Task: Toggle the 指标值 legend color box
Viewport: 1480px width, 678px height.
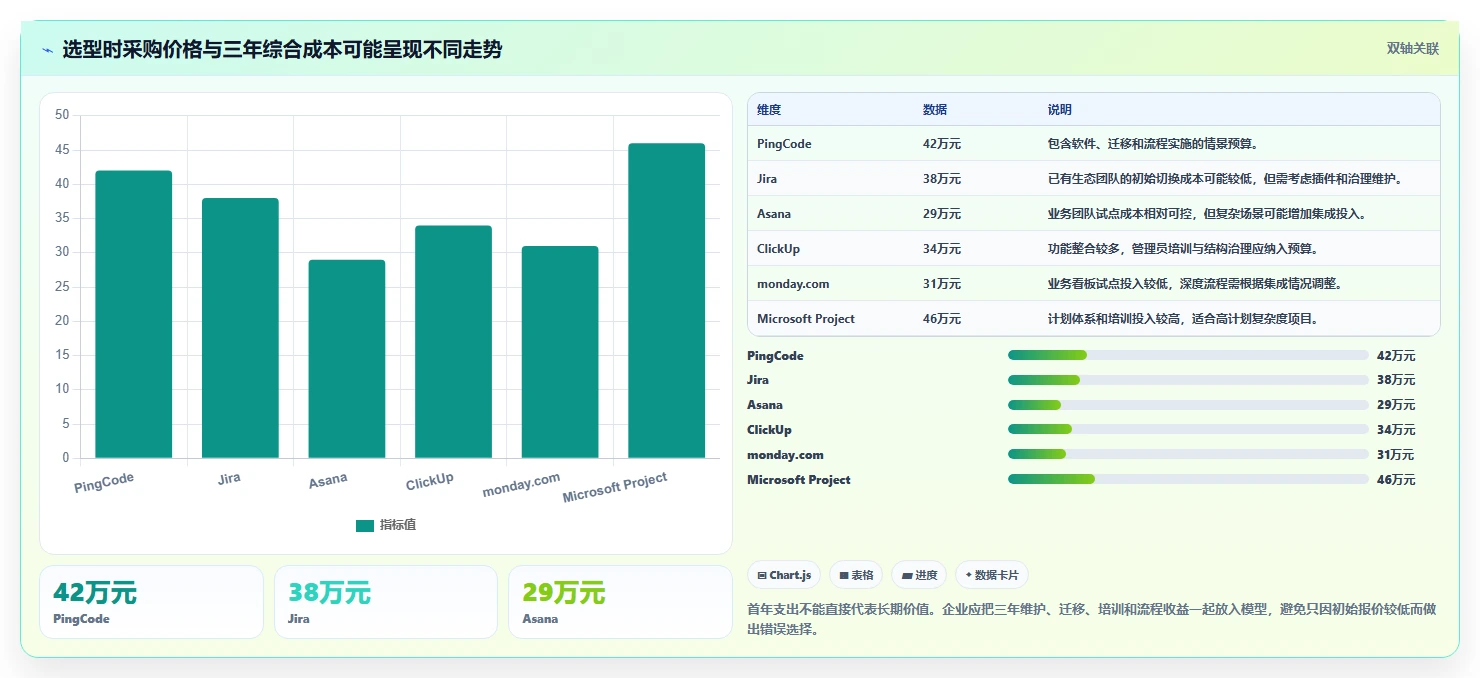Action: 365,525
